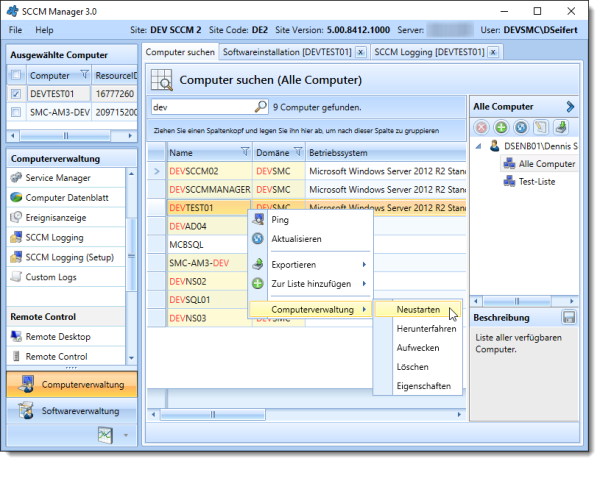Open the Help menu

tap(44, 30)
